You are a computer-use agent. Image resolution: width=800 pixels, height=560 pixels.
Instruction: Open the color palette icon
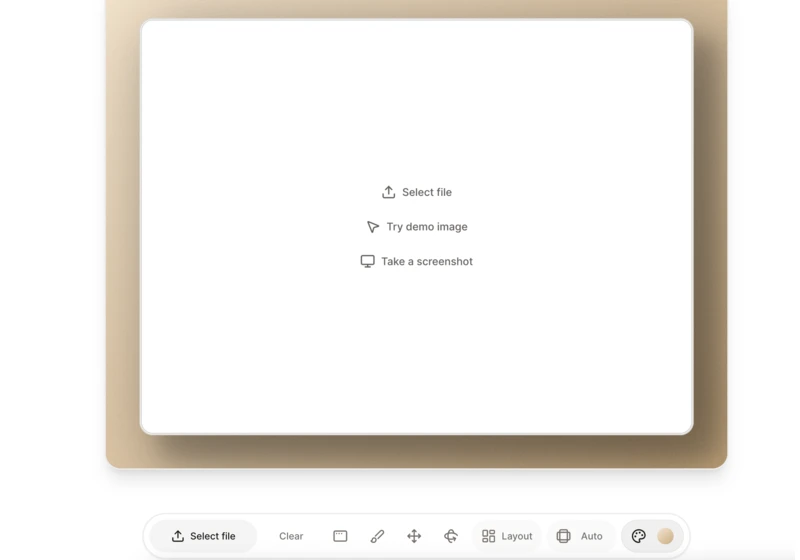tap(639, 536)
